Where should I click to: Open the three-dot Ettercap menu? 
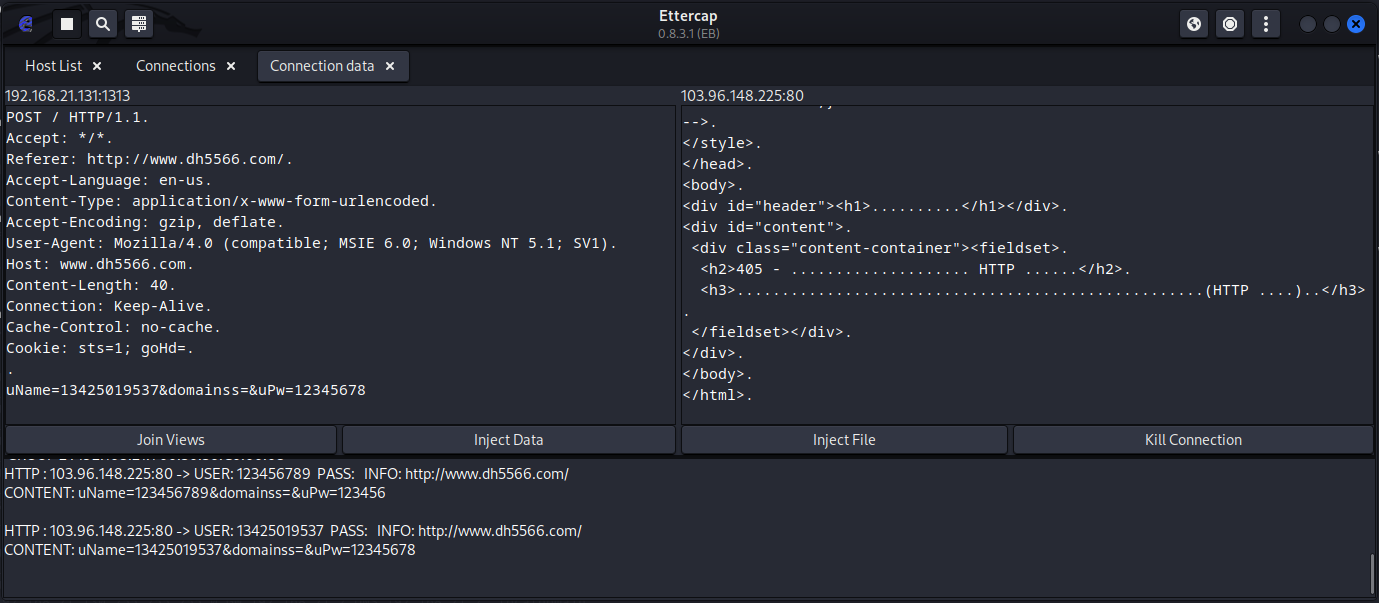1266,24
